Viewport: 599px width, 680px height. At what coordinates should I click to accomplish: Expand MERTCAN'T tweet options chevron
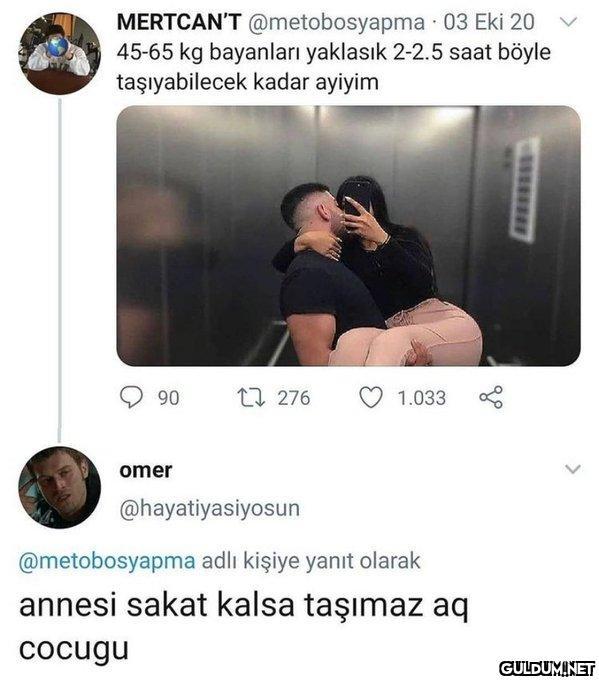569,21
